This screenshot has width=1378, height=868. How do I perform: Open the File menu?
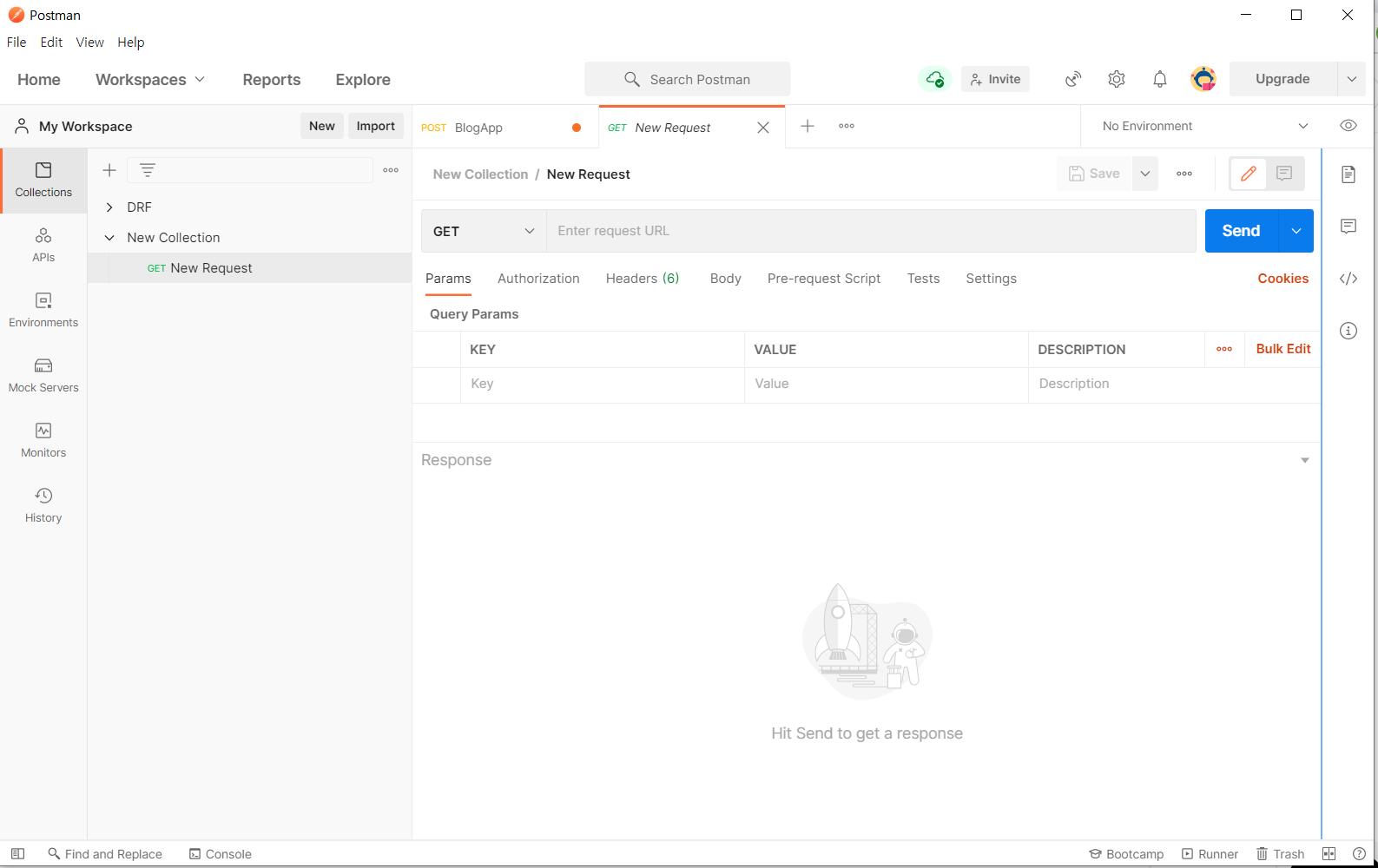click(x=16, y=42)
